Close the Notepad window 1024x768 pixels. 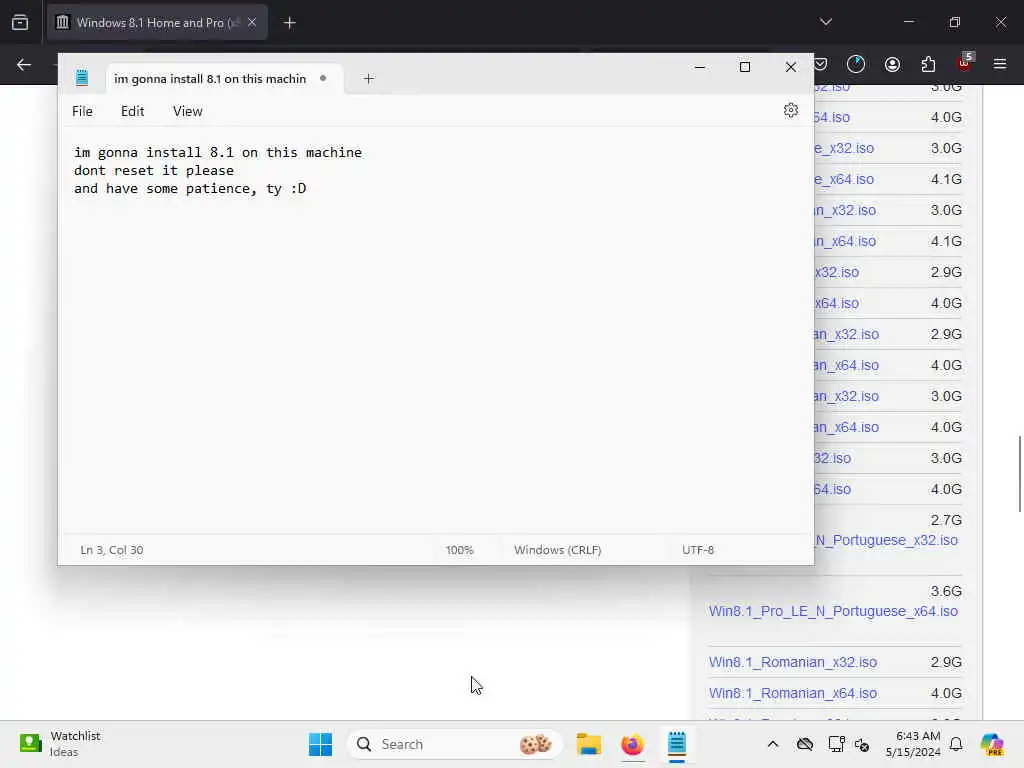click(x=790, y=67)
